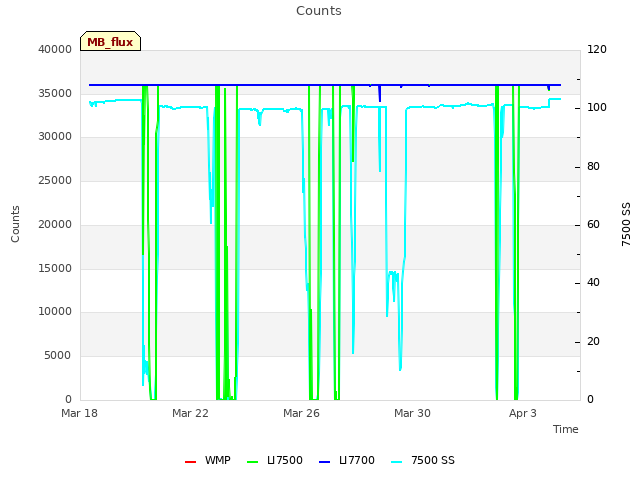The image size is (640, 480).
Task: Click the chart title 'Counts' at top
Action: click(x=319, y=11)
